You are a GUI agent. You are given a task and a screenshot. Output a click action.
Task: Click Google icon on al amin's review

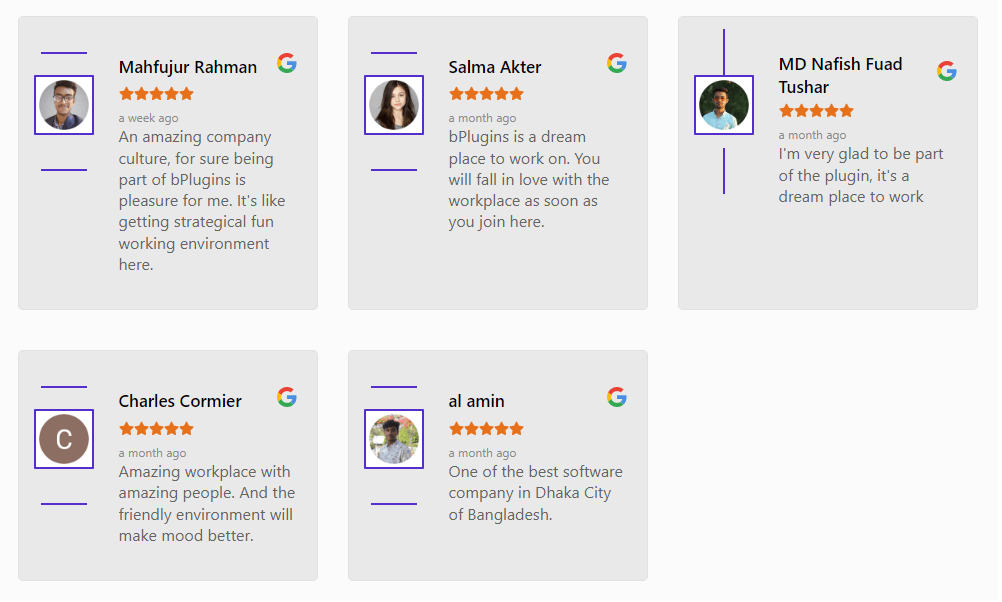[617, 397]
